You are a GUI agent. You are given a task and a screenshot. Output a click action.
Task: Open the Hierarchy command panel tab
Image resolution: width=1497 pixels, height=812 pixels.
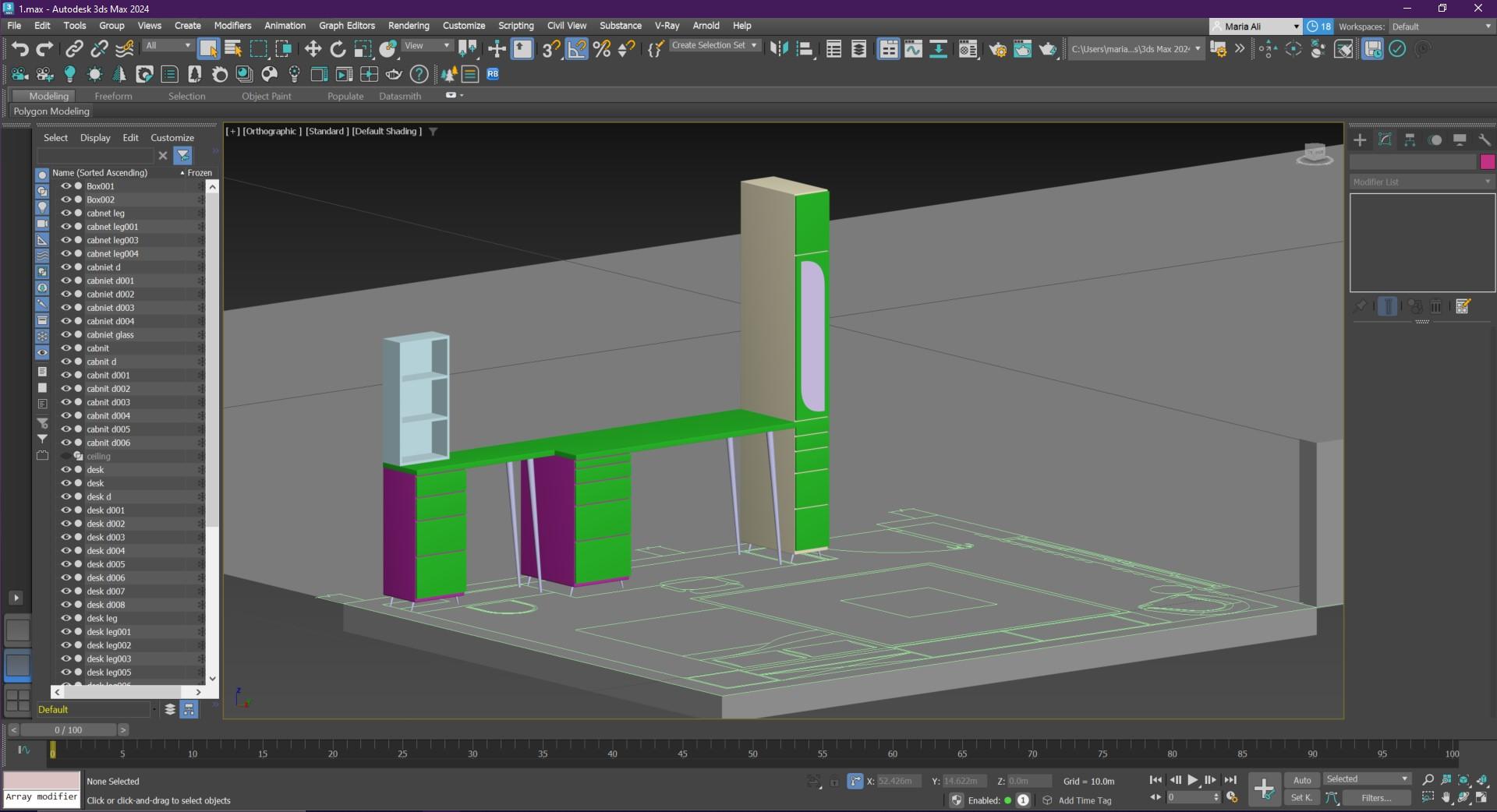[1410, 140]
